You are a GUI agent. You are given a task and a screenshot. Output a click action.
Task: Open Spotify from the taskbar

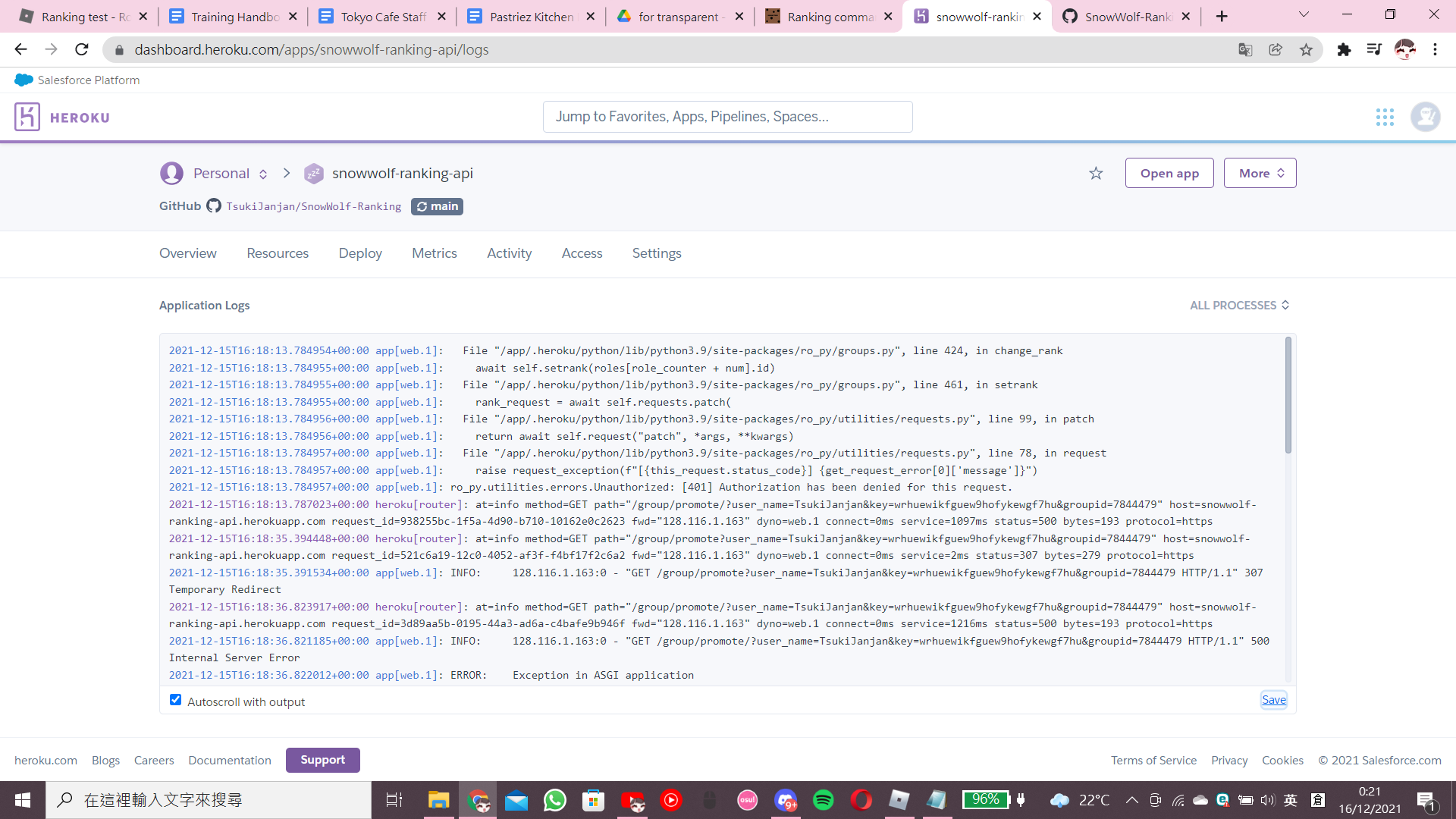[823, 800]
